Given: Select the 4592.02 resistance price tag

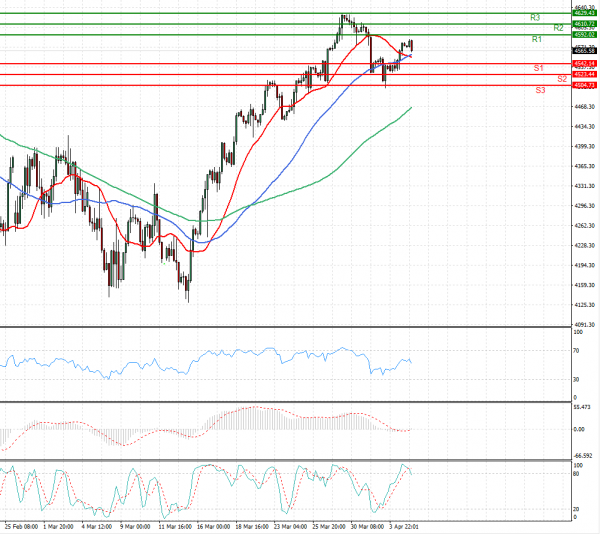Looking at the screenshot, I should pyautogui.click(x=585, y=35).
